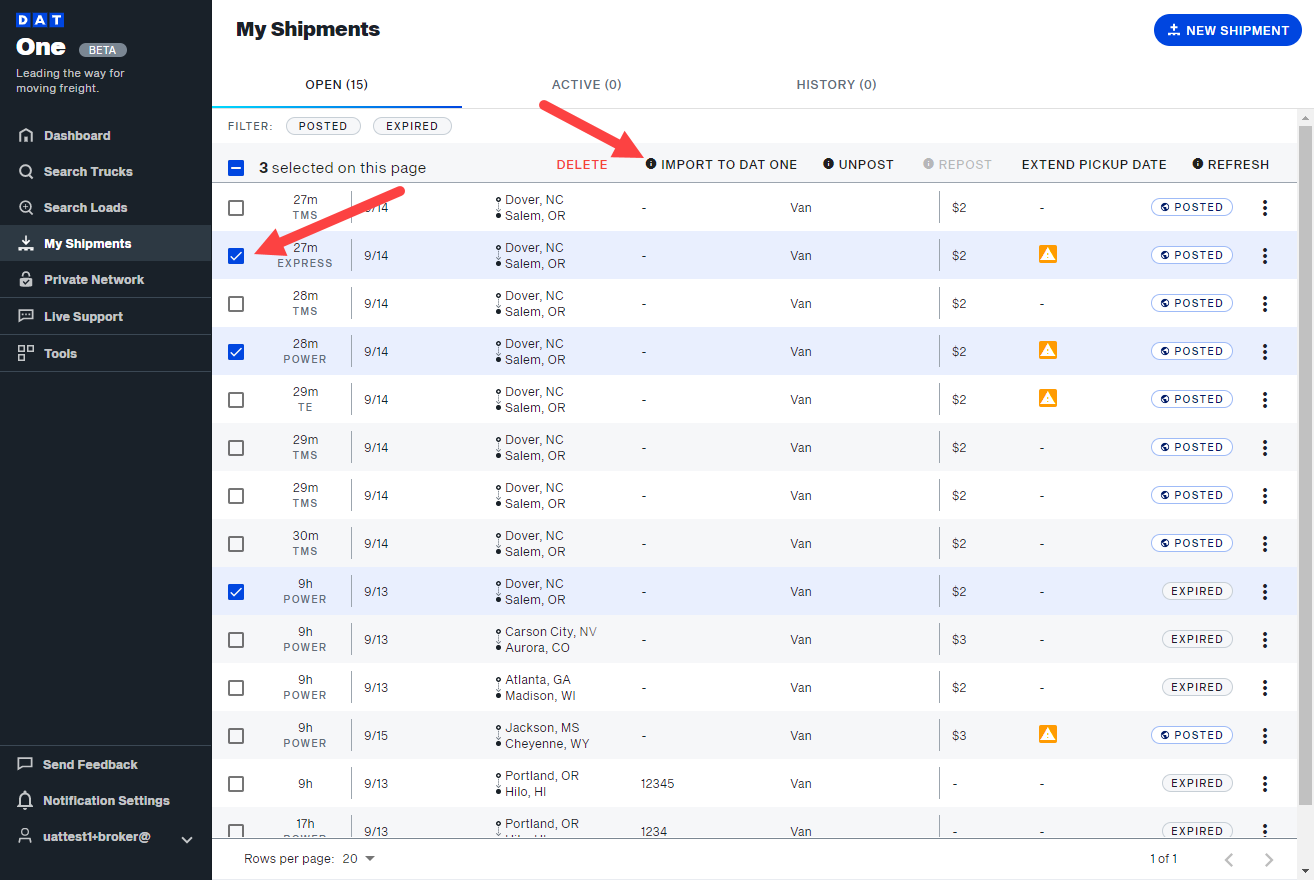Check the 29m TE shipment checkbox
Screen dimensions: 1314x880
[236, 399]
